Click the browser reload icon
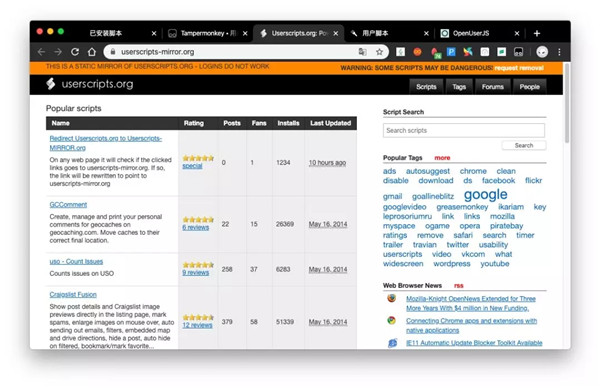 click(x=75, y=52)
